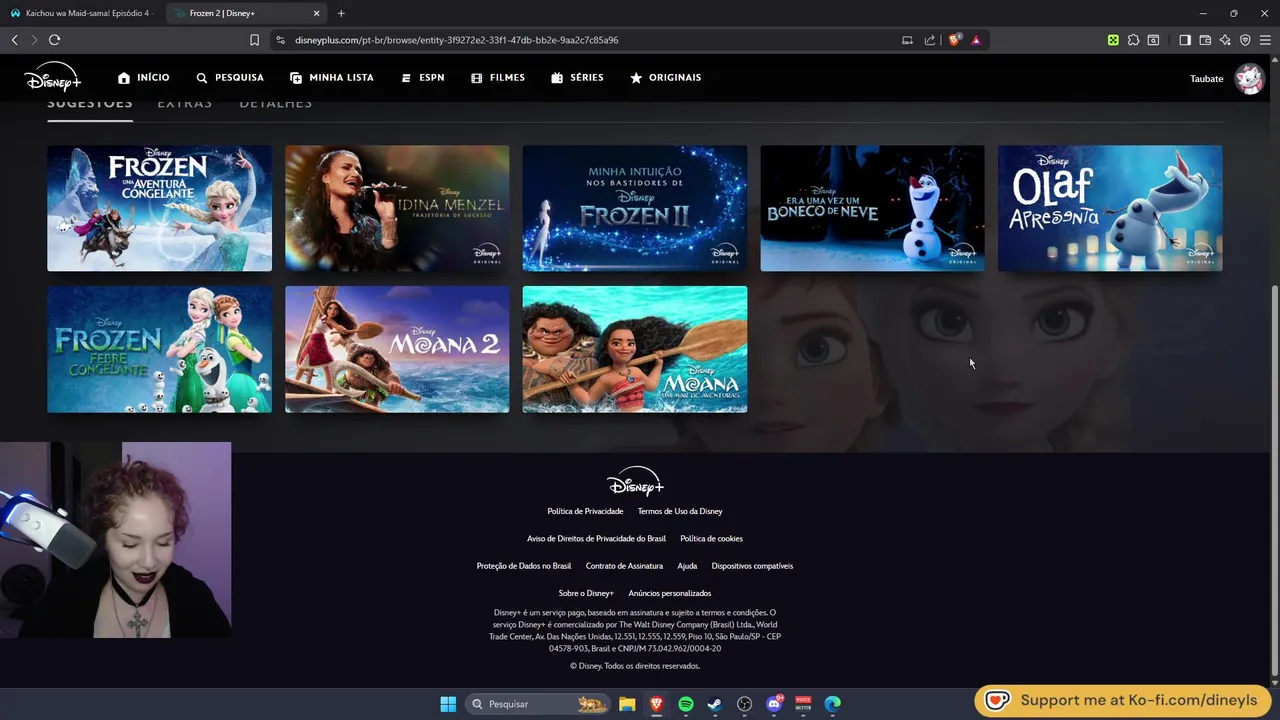Open the Taubate profile avatar menu
The height and width of the screenshot is (720, 1280).
pos(1249,78)
